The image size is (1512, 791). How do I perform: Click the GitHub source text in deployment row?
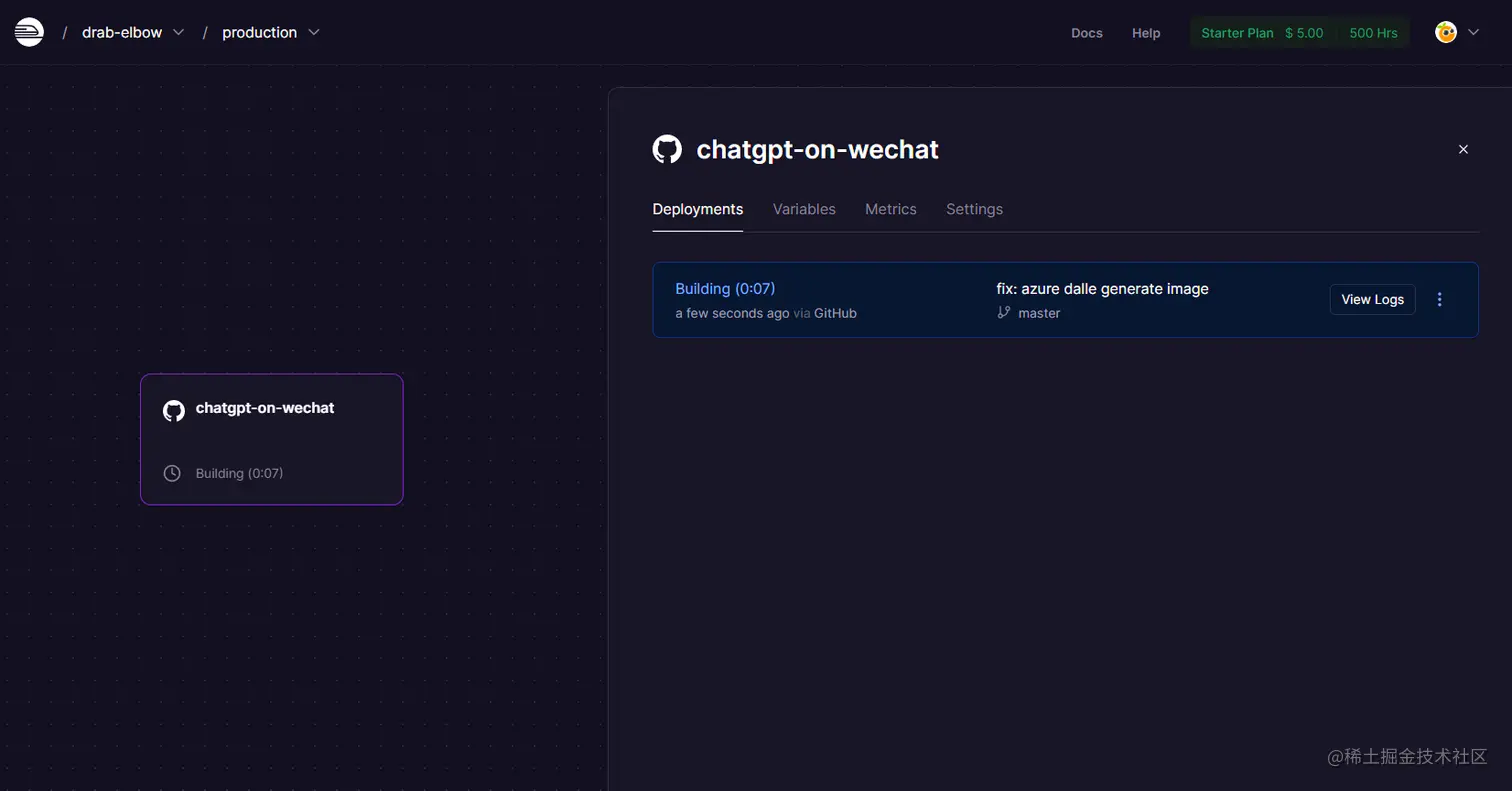[835, 313]
